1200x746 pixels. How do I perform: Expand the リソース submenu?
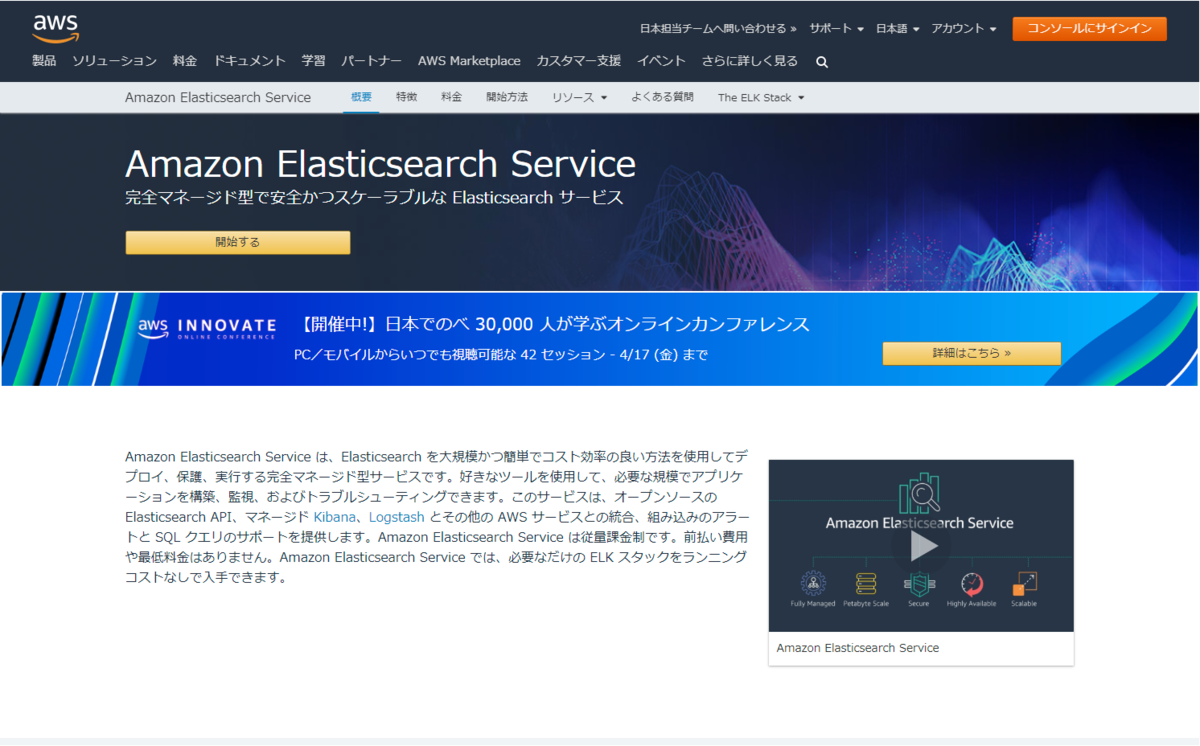pos(579,97)
